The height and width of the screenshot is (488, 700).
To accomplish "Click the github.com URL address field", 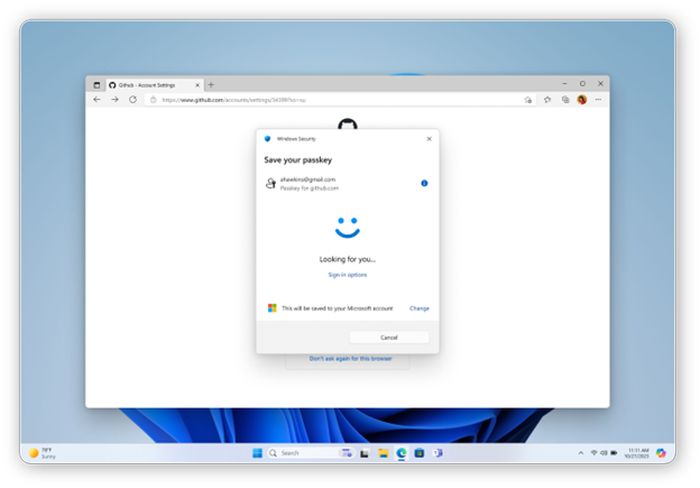I will pos(339,100).
